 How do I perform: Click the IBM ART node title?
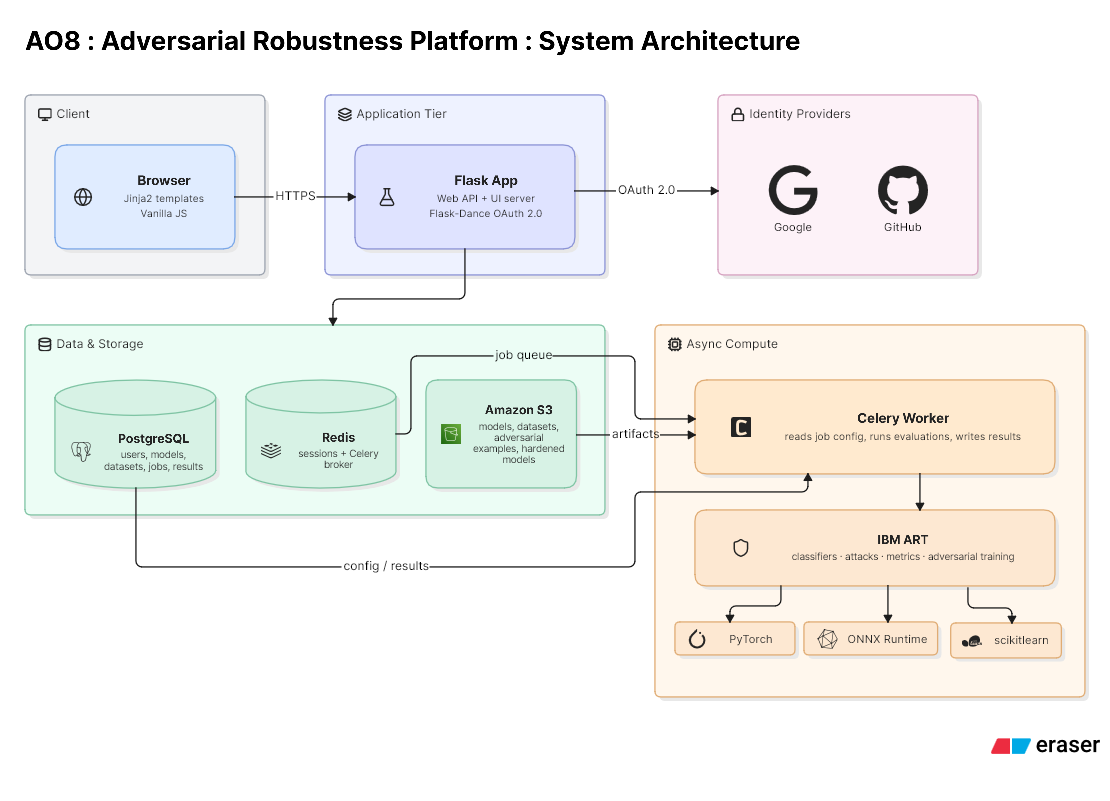pyautogui.click(x=903, y=539)
